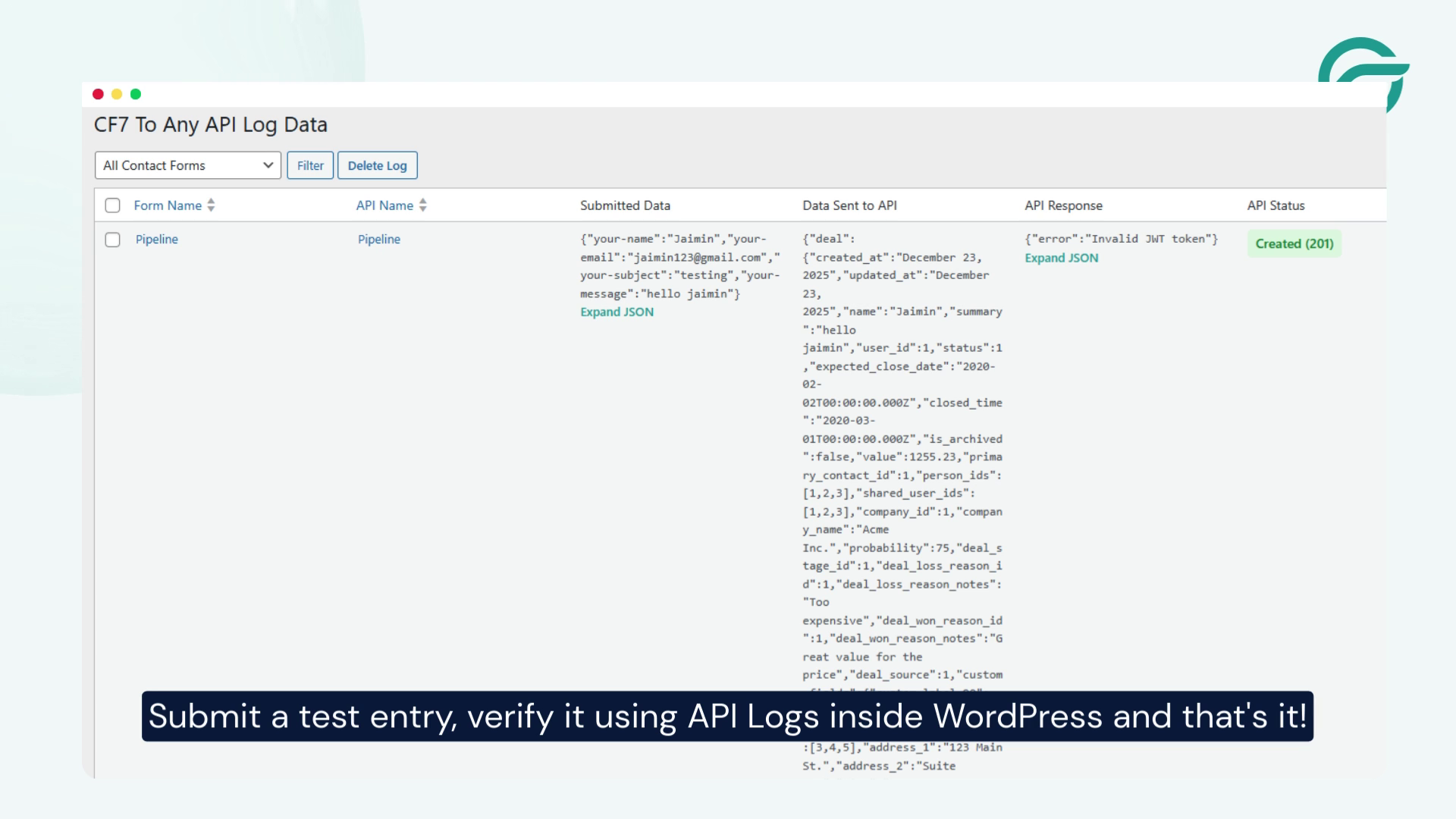
Task: Open the All Contact Forms dropdown
Action: click(187, 165)
